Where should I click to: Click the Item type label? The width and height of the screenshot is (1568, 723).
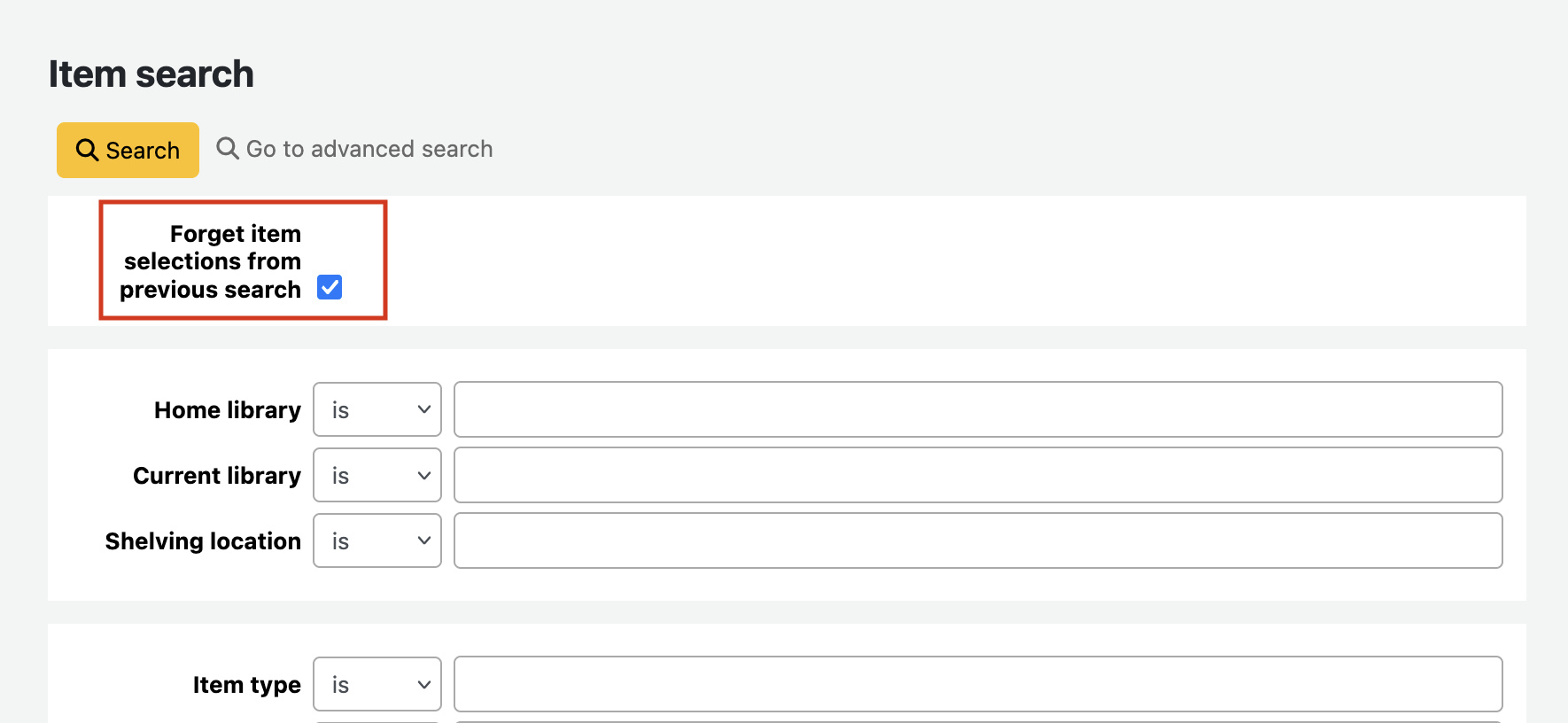point(246,685)
